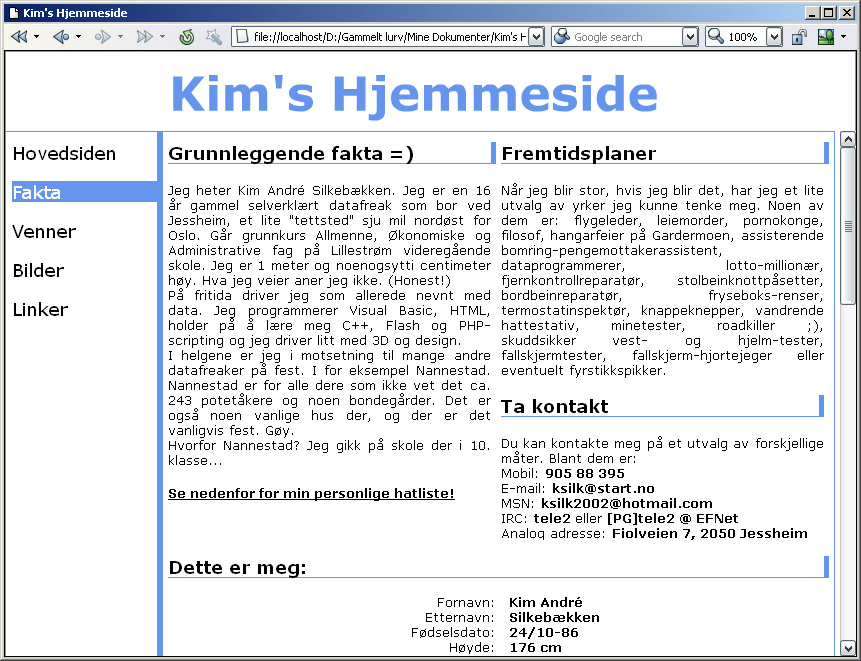
Task: Open Linker in the side navigation
Action: click(x=41, y=309)
